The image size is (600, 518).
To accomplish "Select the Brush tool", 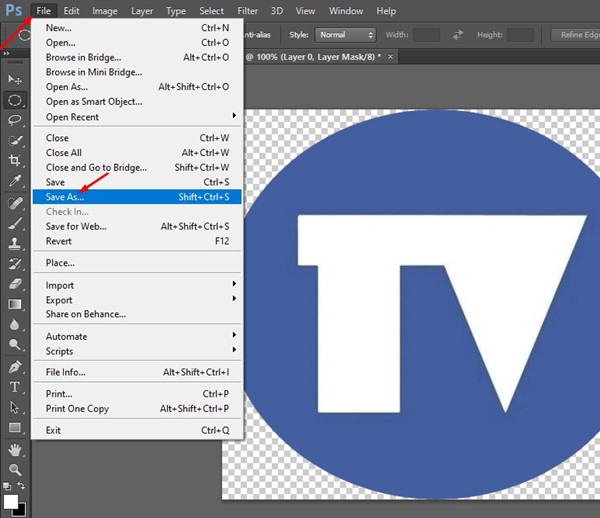I will click(x=15, y=223).
